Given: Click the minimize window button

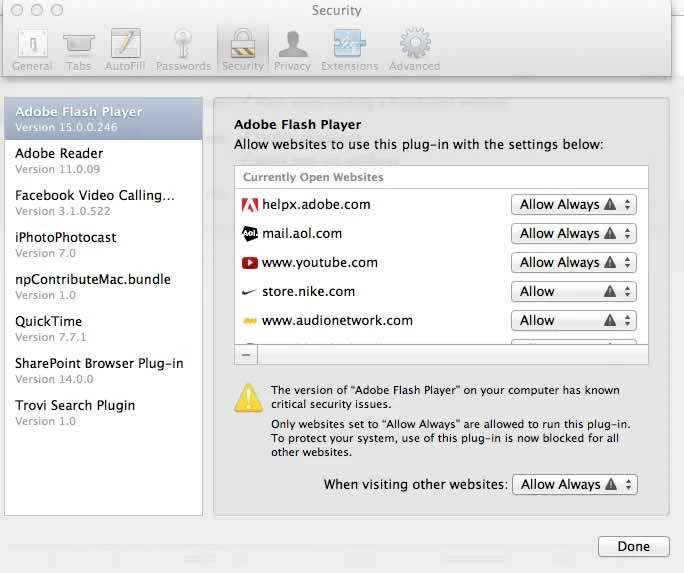Looking at the screenshot, I should [37, 10].
